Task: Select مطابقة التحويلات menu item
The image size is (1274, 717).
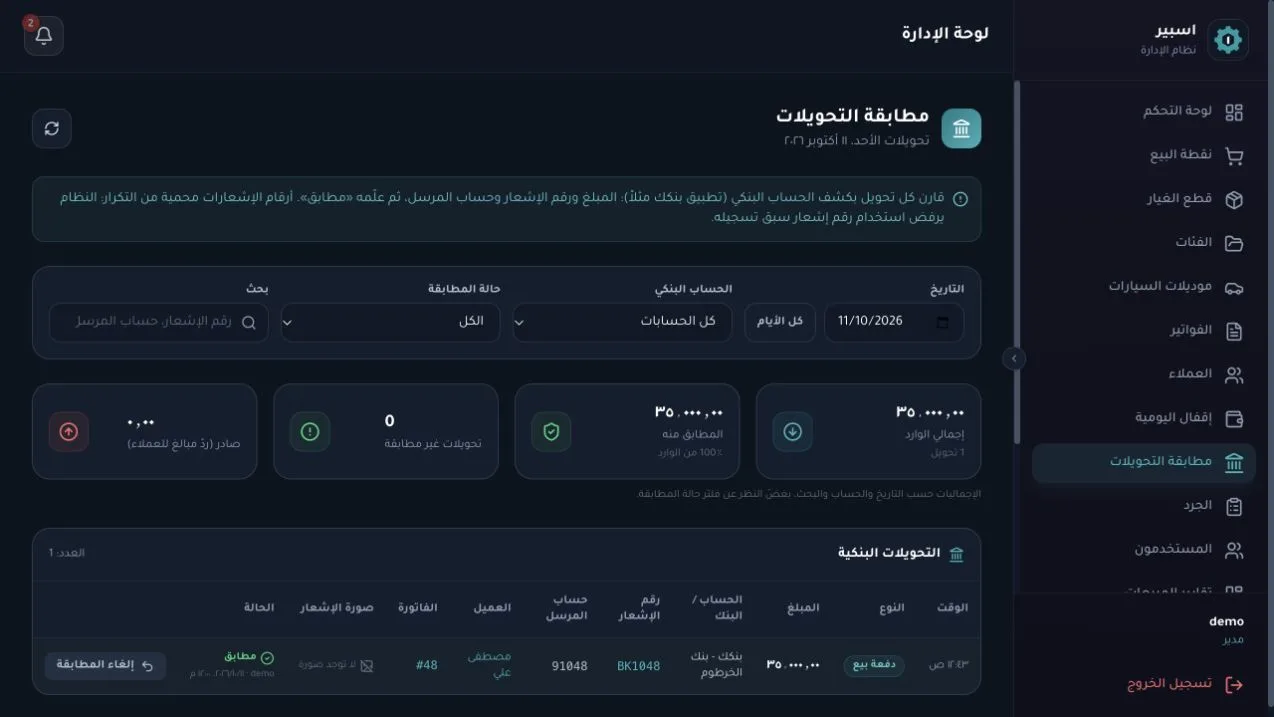Action: coord(1143,462)
